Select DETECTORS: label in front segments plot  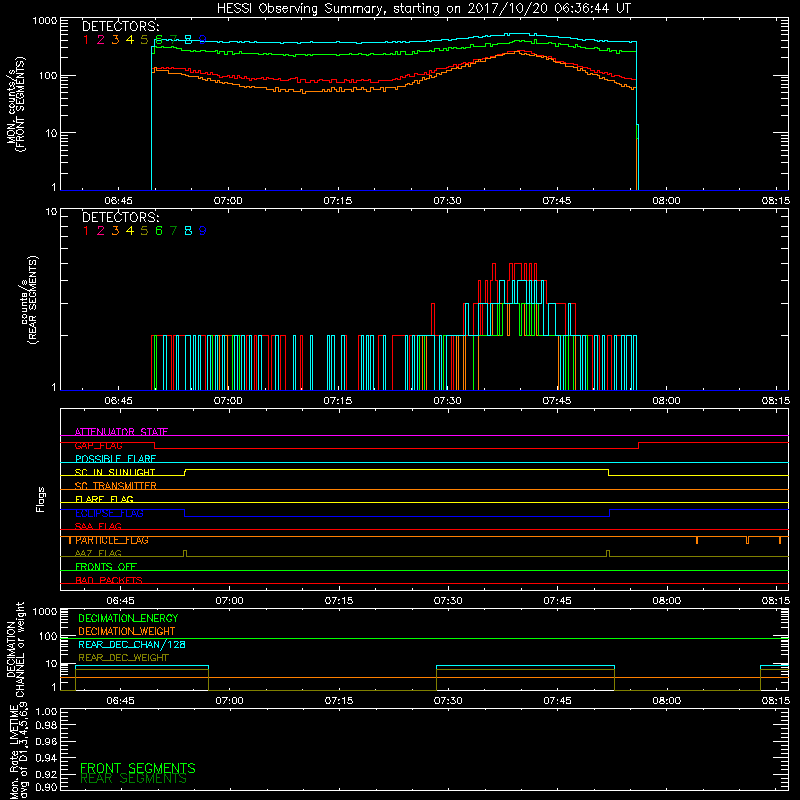(121, 26)
